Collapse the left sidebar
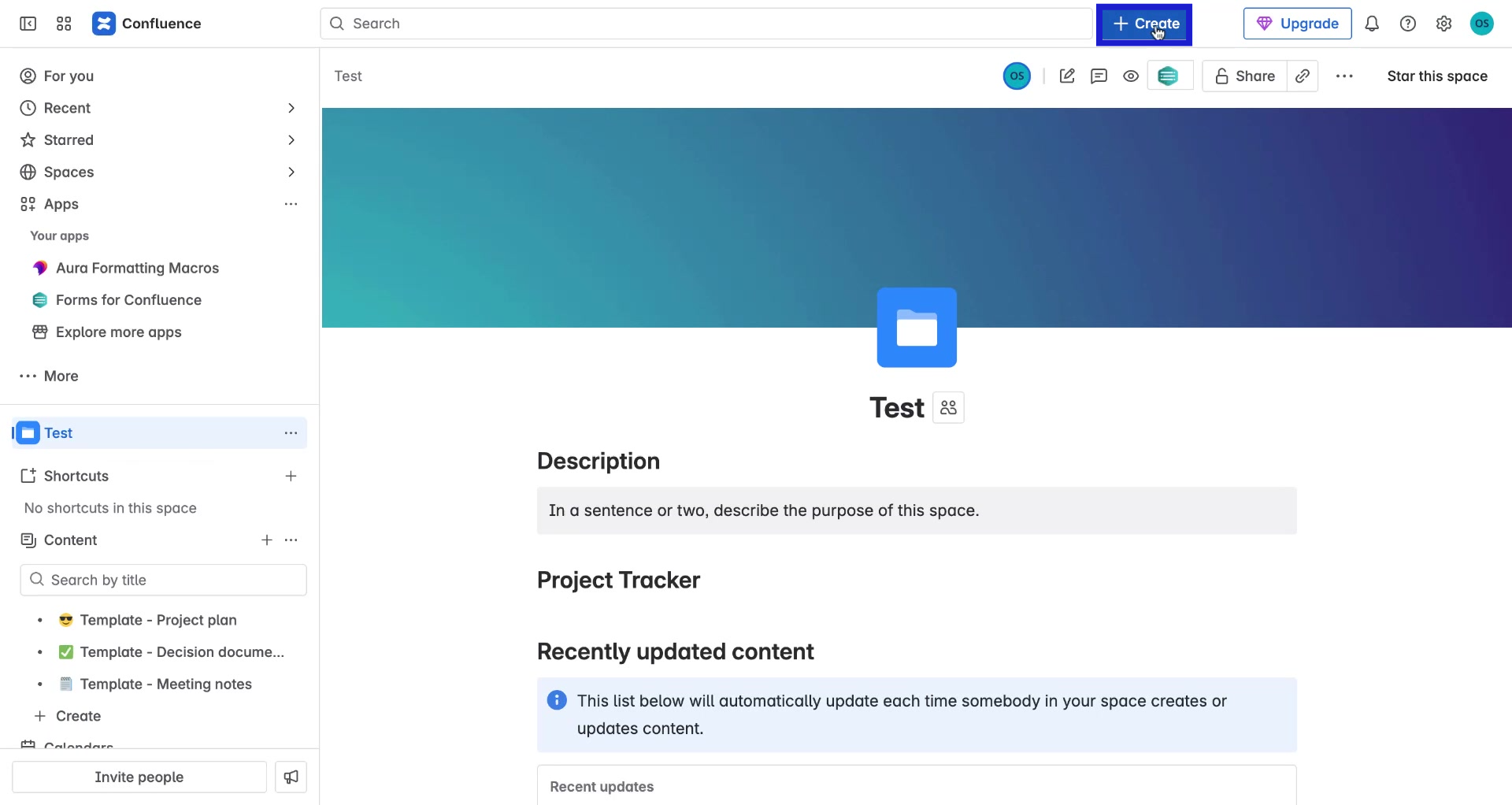The image size is (1512, 805). click(x=28, y=24)
